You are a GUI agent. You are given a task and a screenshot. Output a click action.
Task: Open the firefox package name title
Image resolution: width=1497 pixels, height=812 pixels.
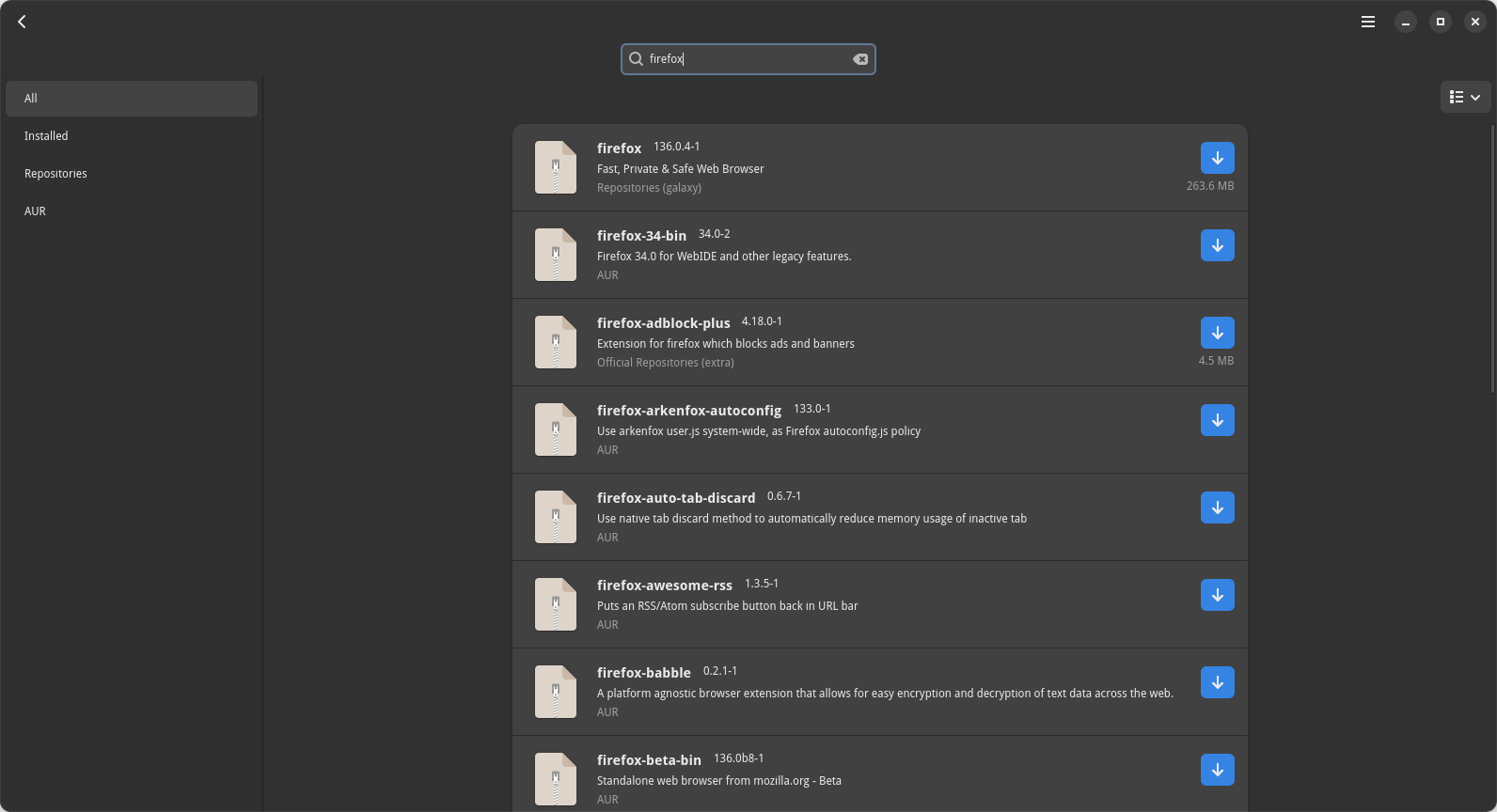pos(619,148)
